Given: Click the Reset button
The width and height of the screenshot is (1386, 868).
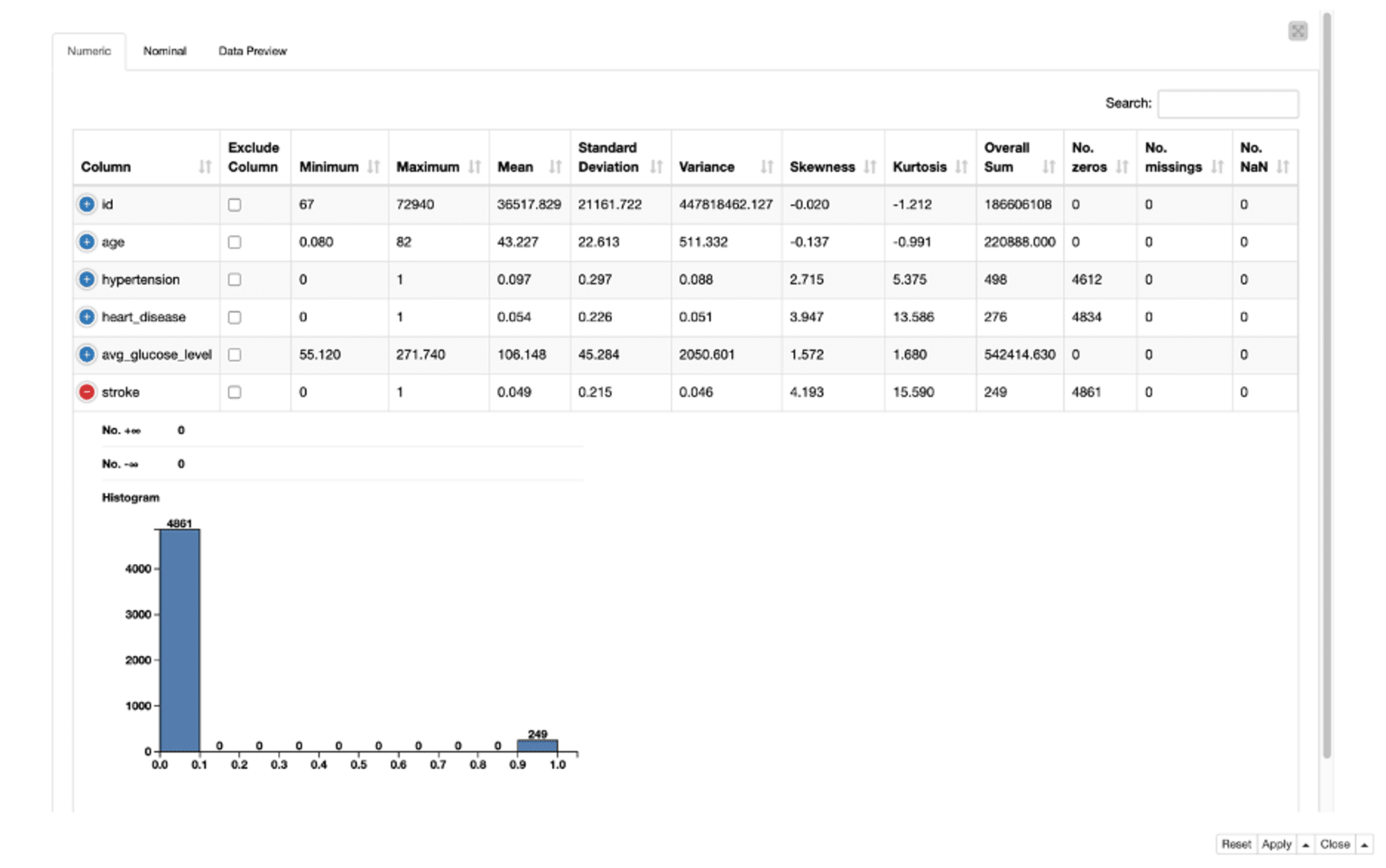Looking at the screenshot, I should pyautogui.click(x=1236, y=845).
